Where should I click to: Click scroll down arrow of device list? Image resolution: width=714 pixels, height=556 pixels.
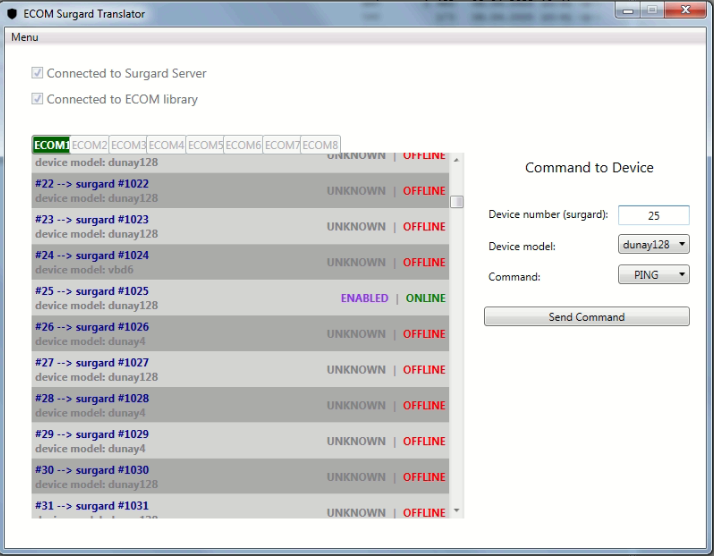tap(456, 511)
